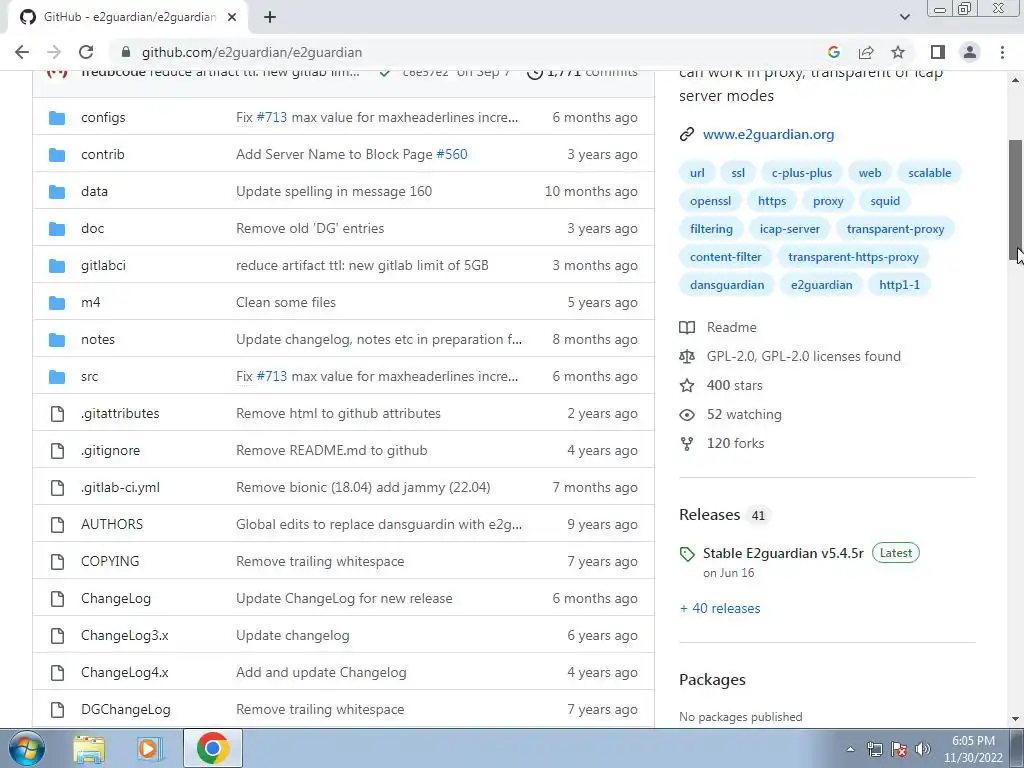Open the notes folder
Screen dimensions: 1024x768
[x=97, y=340]
